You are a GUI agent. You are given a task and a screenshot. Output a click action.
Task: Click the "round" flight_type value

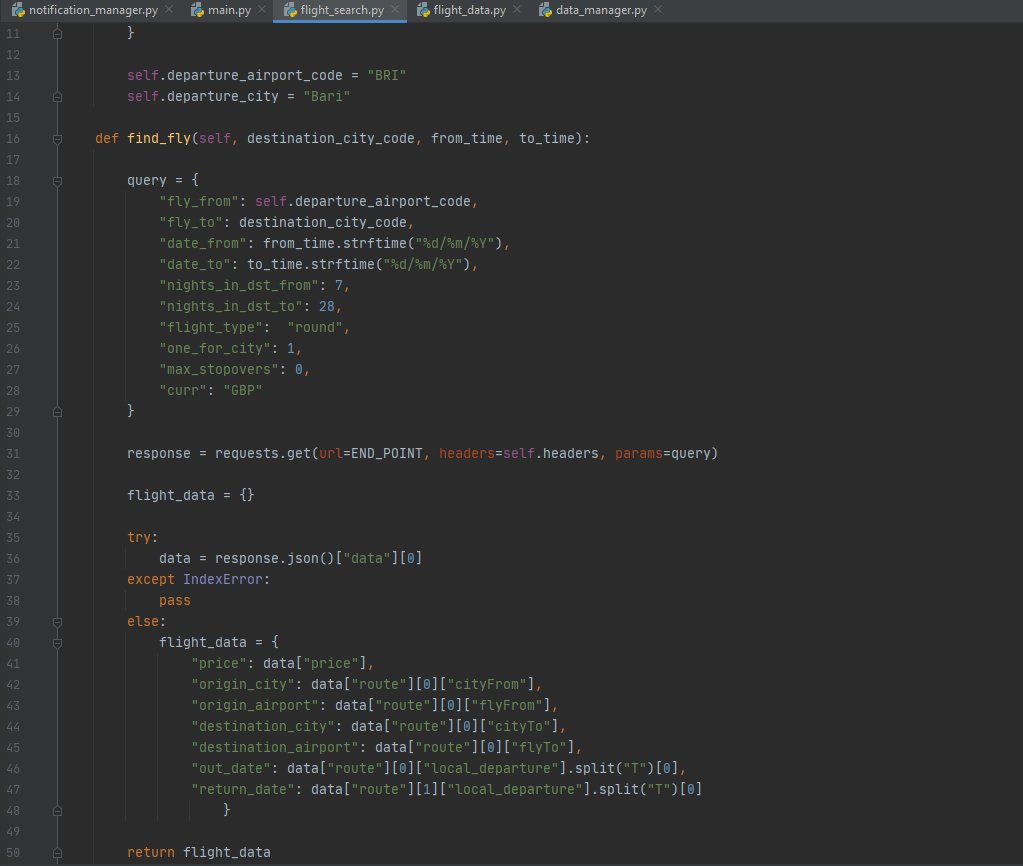[314, 327]
